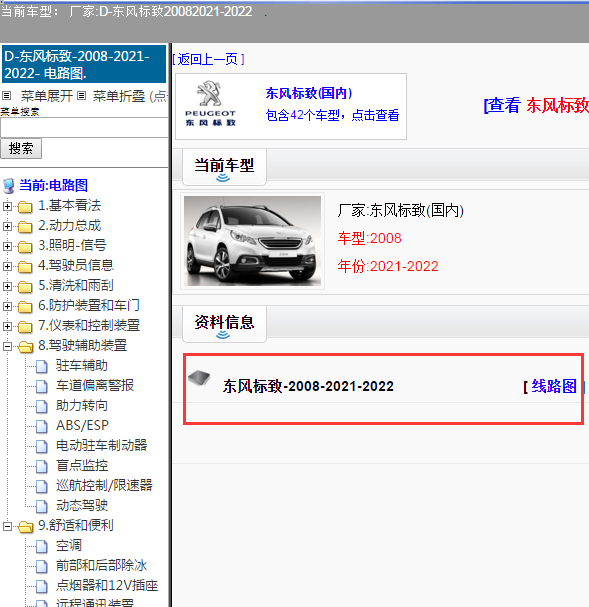The height and width of the screenshot is (607, 589).
Task: Click the document icon beside ABS/ESP
Action: click(x=42, y=426)
